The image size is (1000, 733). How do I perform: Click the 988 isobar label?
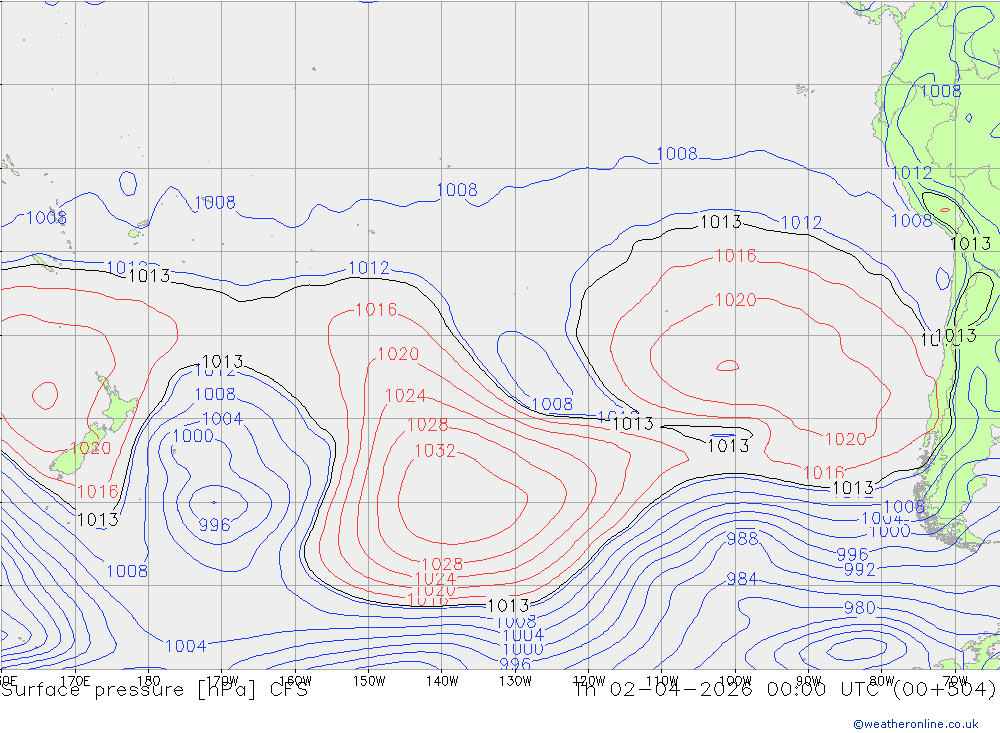pos(742,538)
